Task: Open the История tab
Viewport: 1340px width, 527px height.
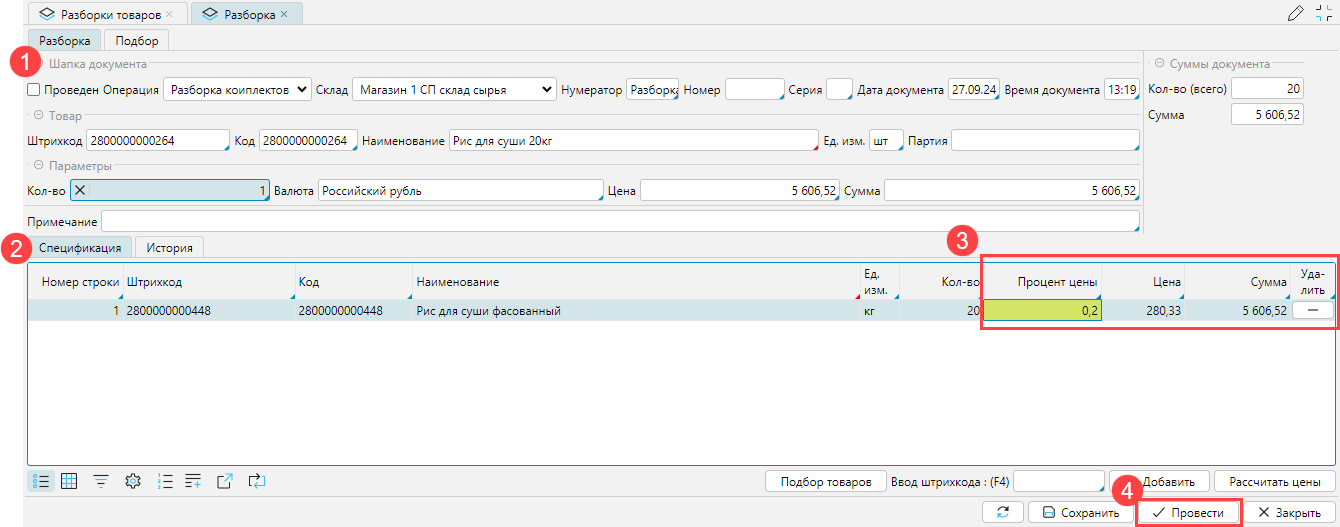Action: (170, 247)
